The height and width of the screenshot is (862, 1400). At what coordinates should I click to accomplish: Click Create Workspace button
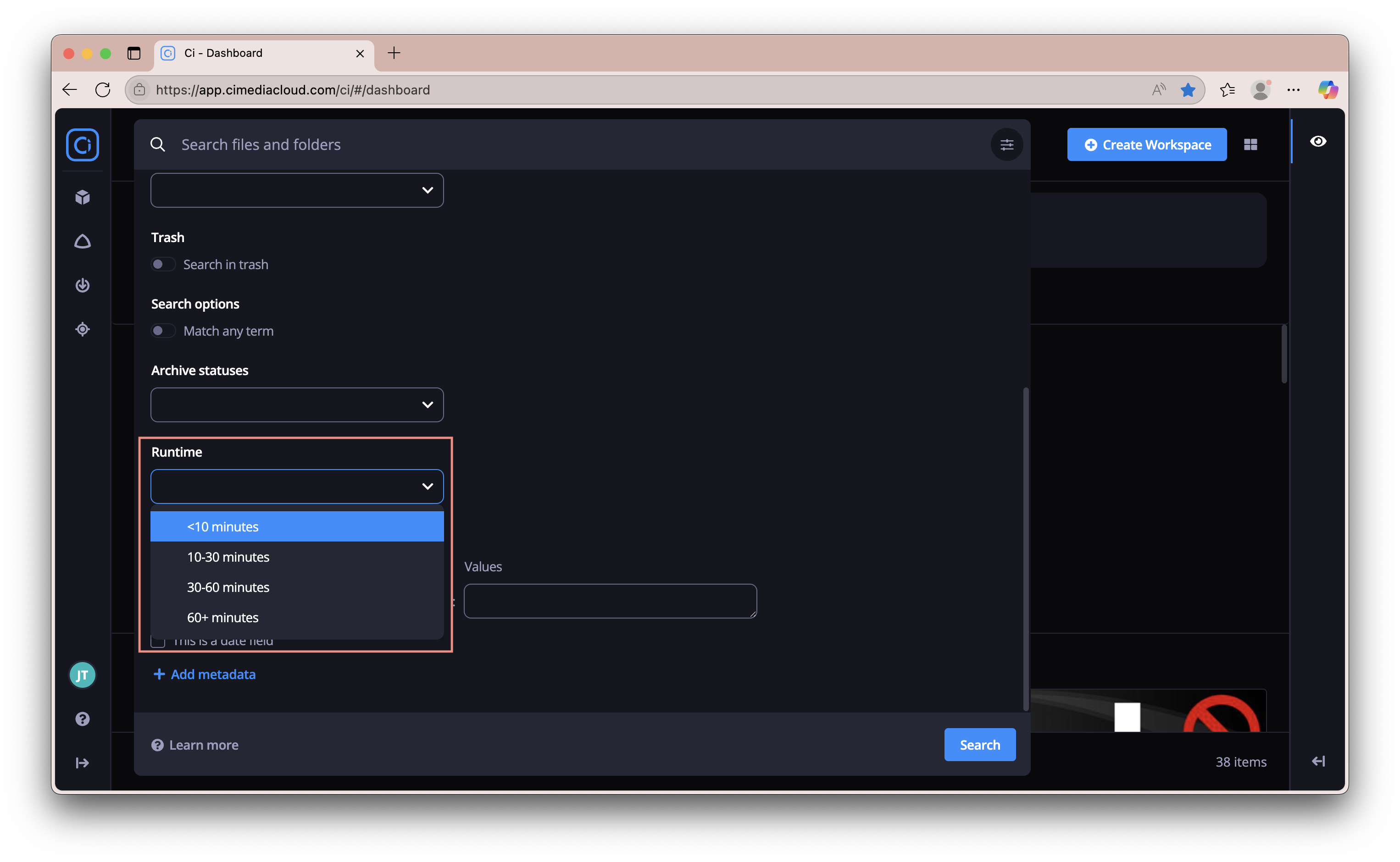(x=1147, y=145)
